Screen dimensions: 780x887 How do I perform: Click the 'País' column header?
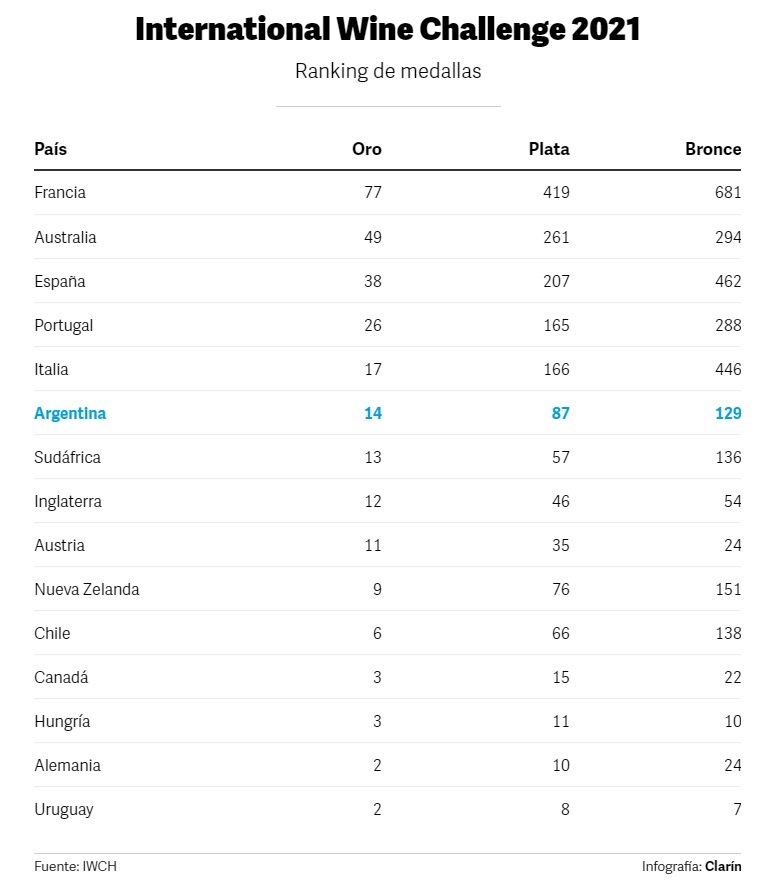pos(50,149)
